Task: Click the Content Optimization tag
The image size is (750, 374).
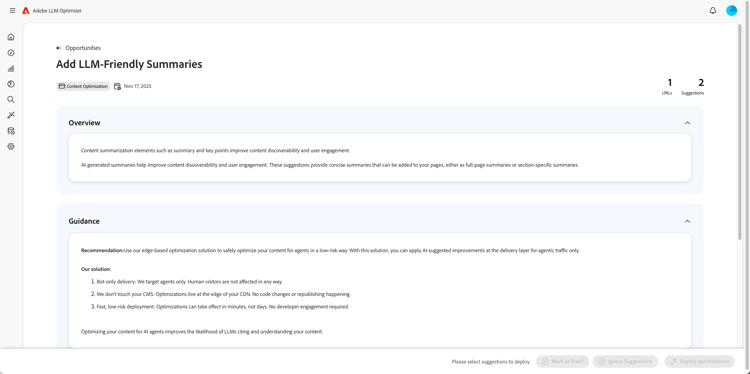Action: 83,87
